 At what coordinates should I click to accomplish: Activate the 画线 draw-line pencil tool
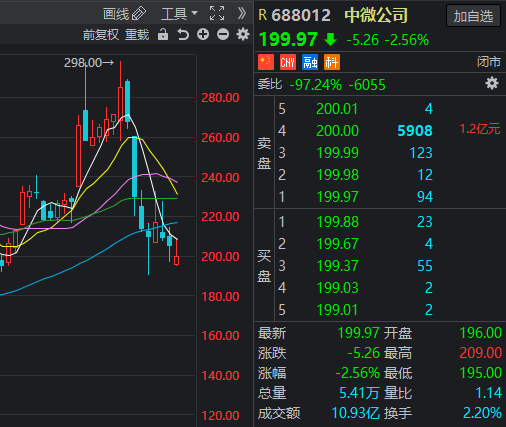click(x=124, y=14)
